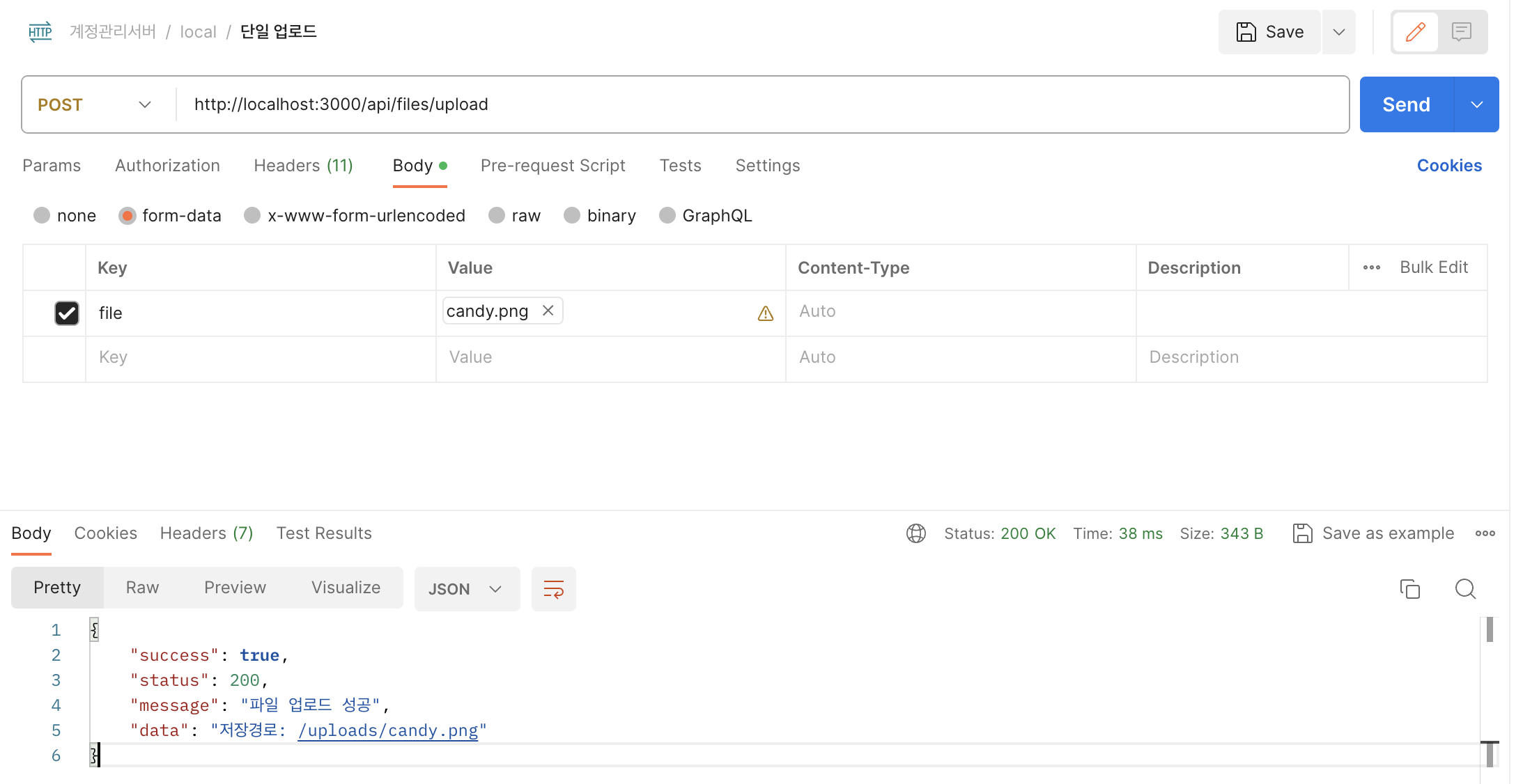
Task: Uncheck the file row checkbox
Action: [67, 313]
